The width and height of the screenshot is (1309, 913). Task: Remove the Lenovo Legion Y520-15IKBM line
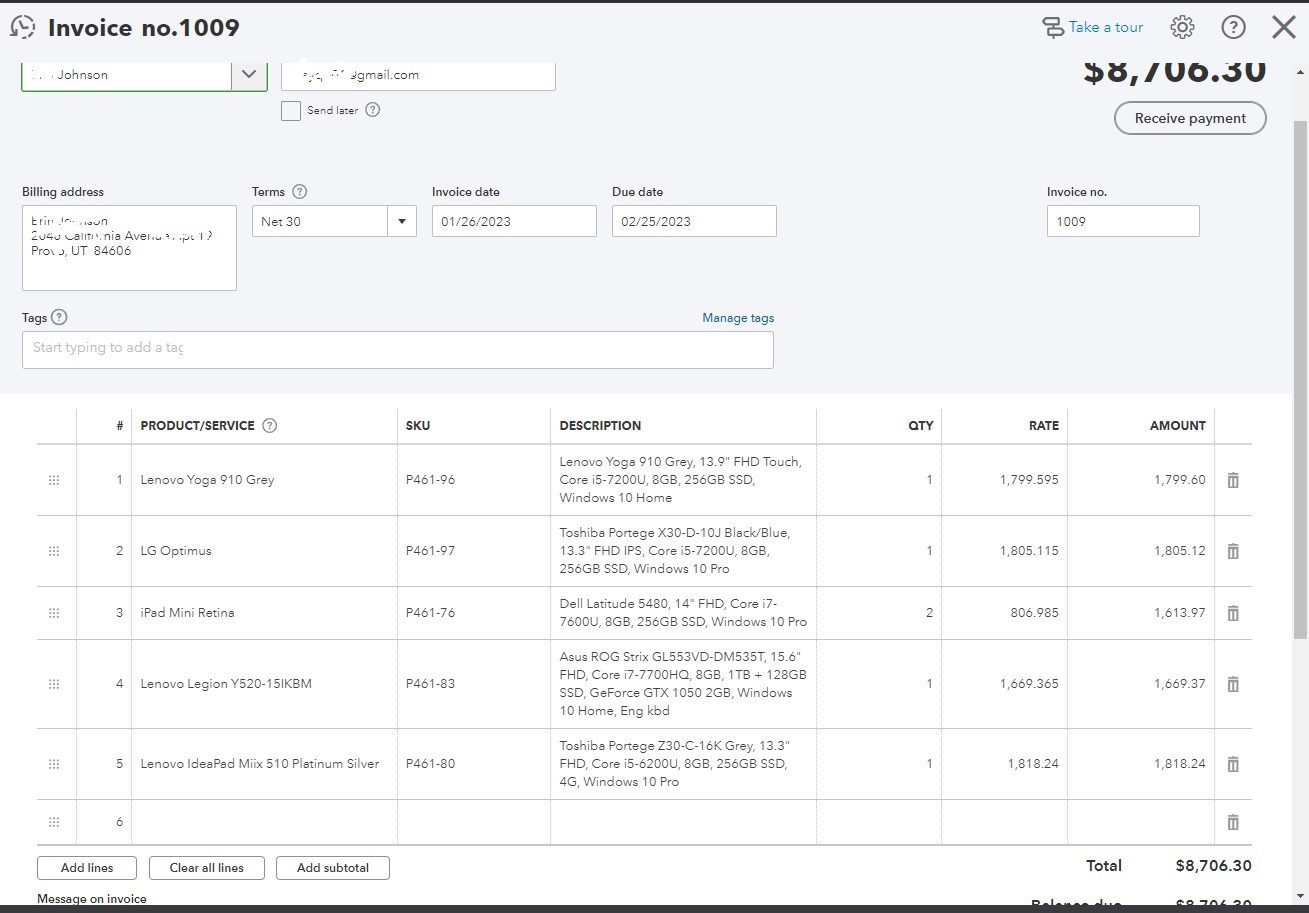1233,684
